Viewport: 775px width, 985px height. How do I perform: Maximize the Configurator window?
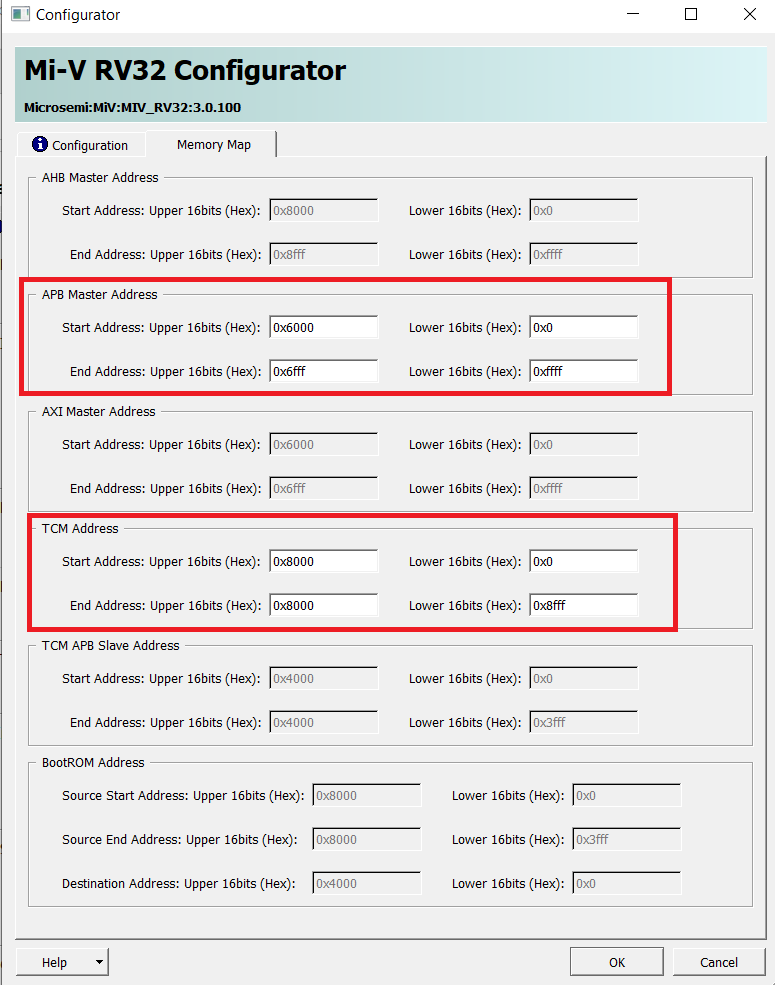(691, 15)
